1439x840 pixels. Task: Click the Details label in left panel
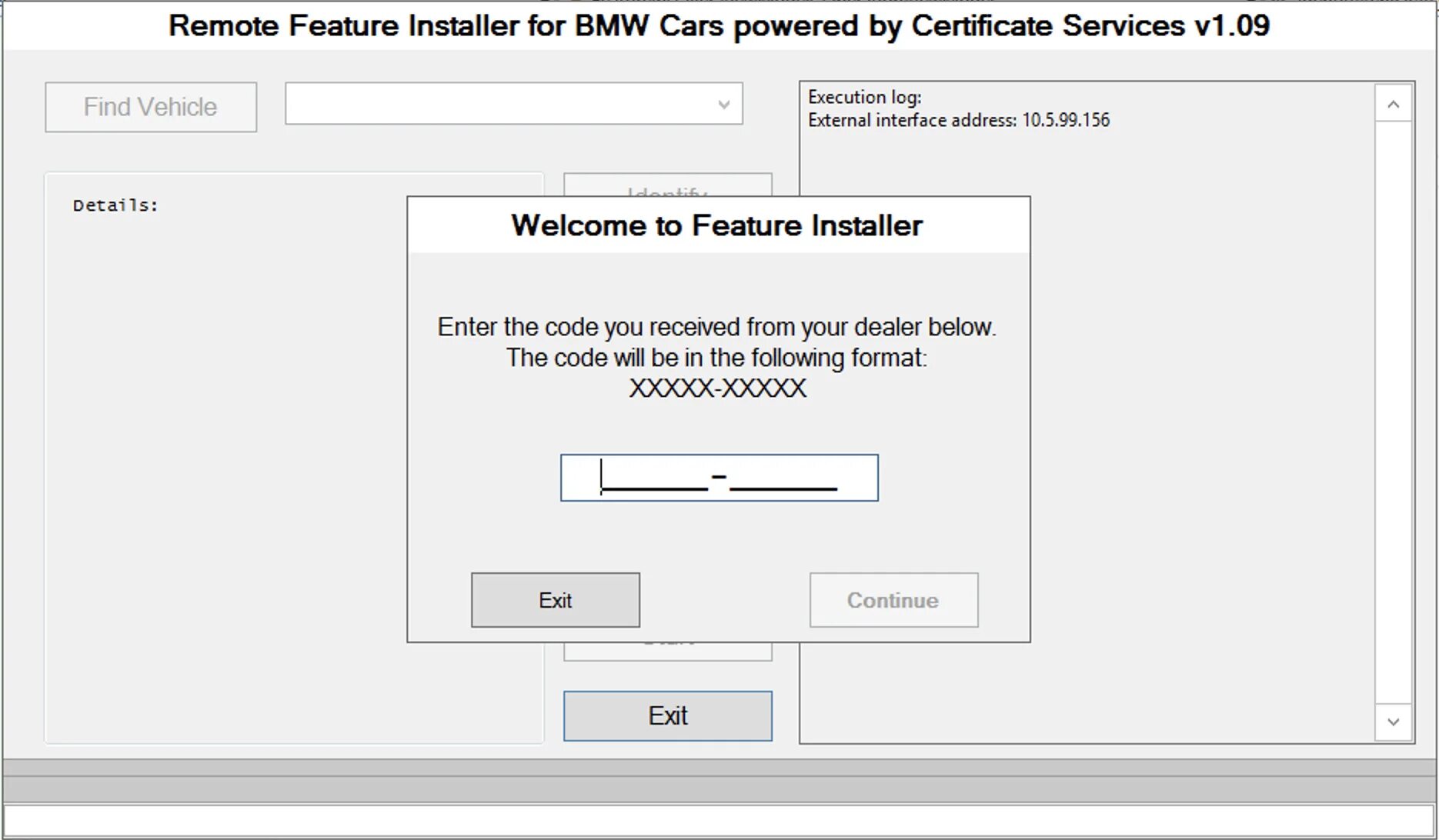tap(115, 205)
